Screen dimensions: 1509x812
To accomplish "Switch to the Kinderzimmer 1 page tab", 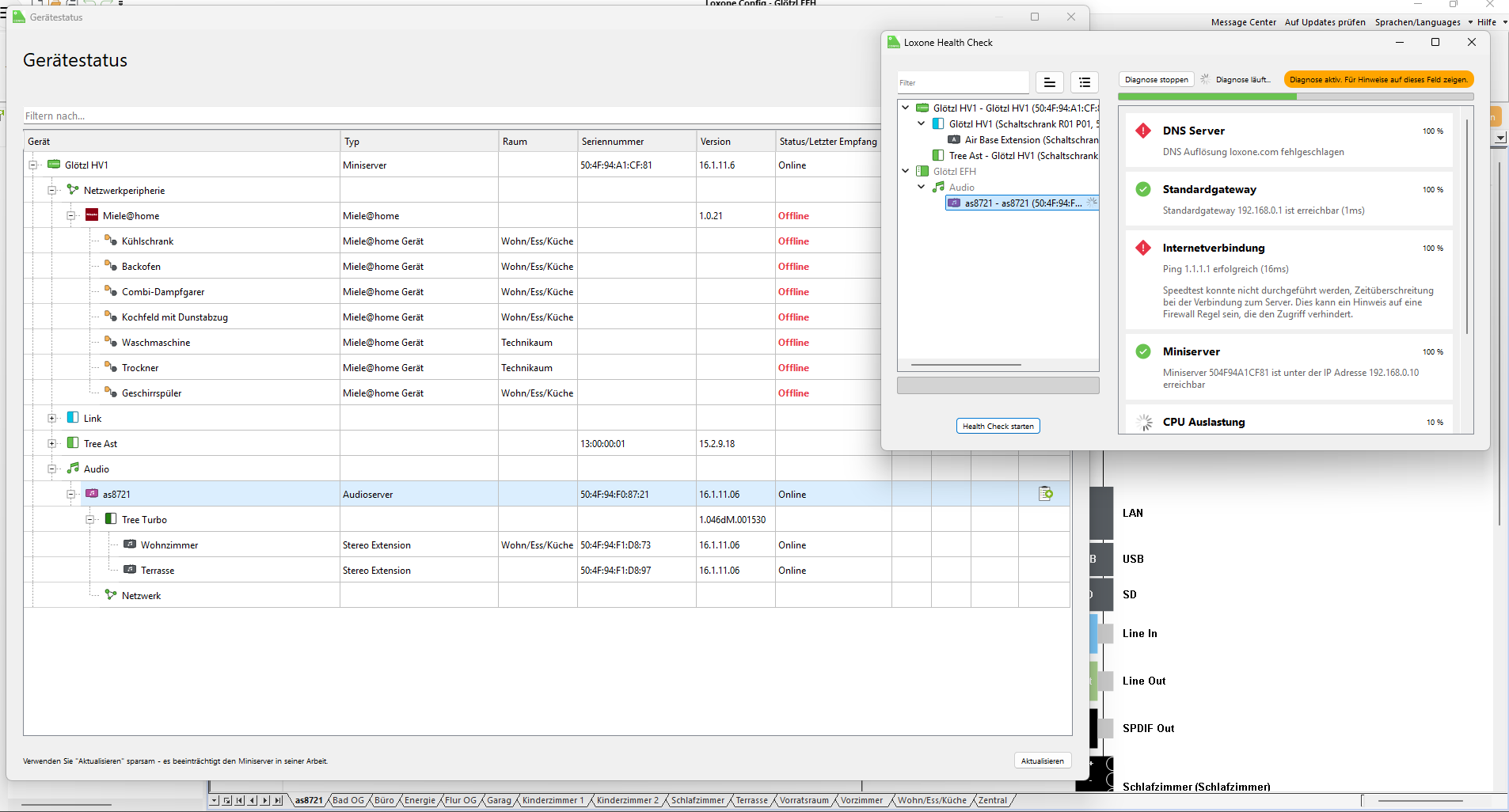I will tap(553, 800).
